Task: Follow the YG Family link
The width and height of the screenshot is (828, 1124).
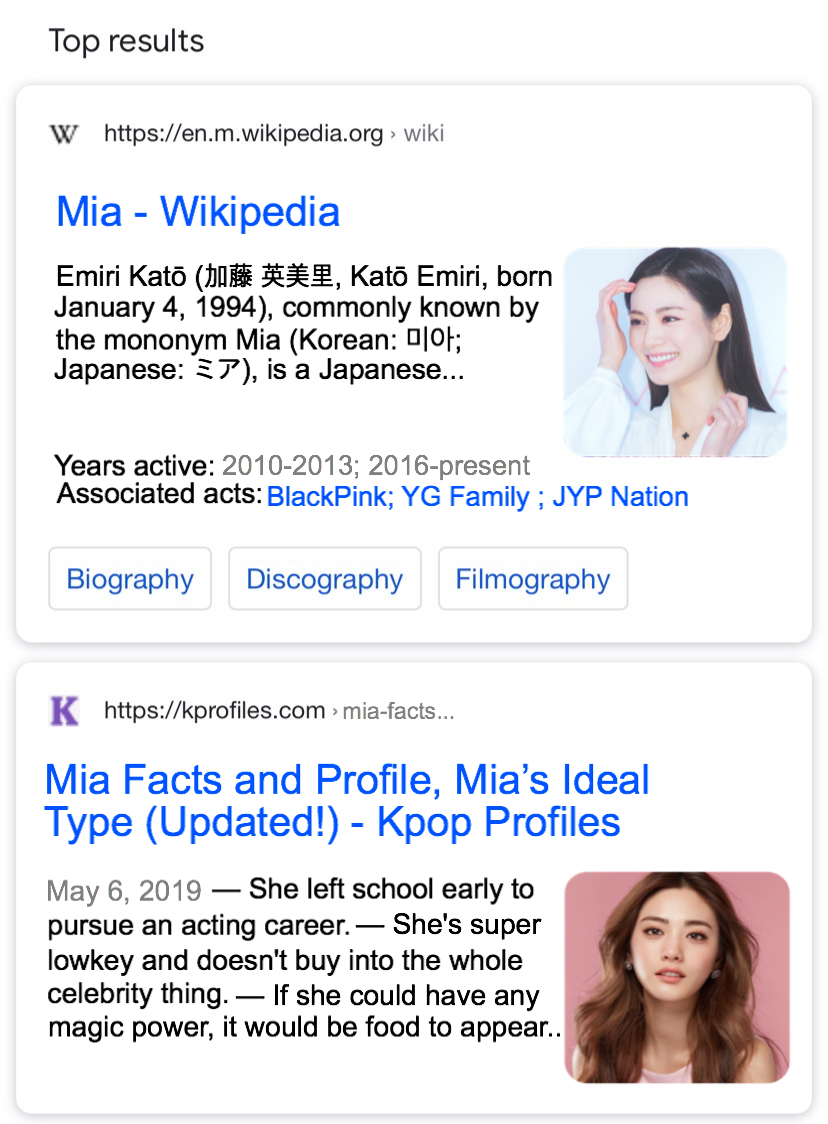Action: point(465,496)
